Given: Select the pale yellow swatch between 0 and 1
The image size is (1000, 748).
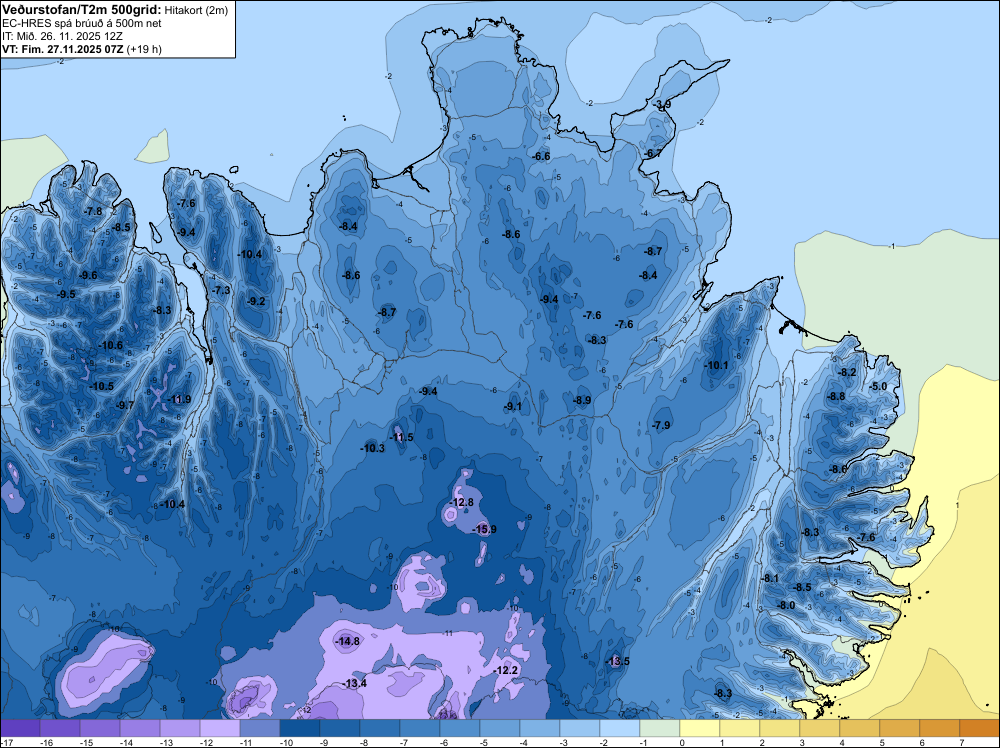Looking at the screenshot, I should tap(700, 728).
